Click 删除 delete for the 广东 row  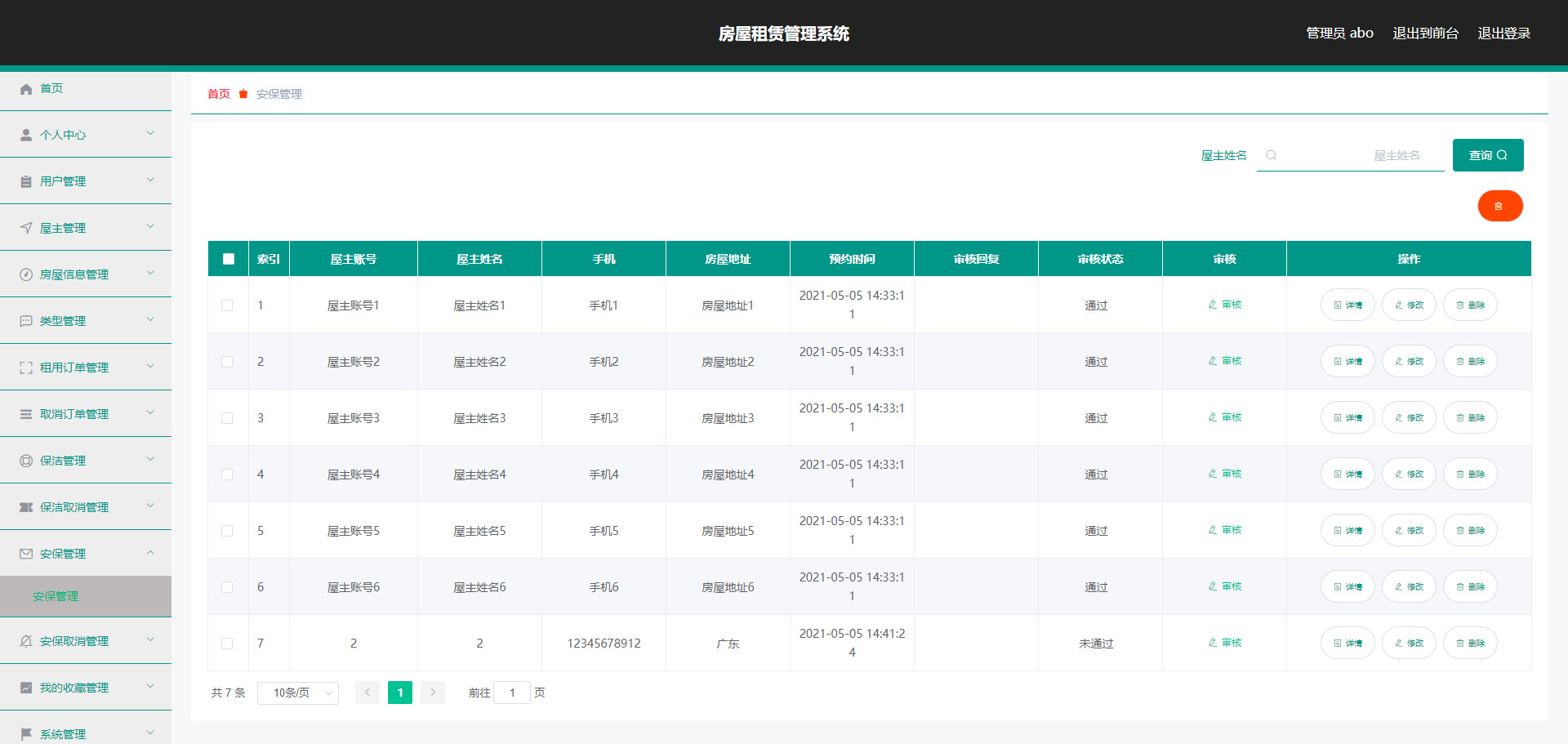[1470, 643]
